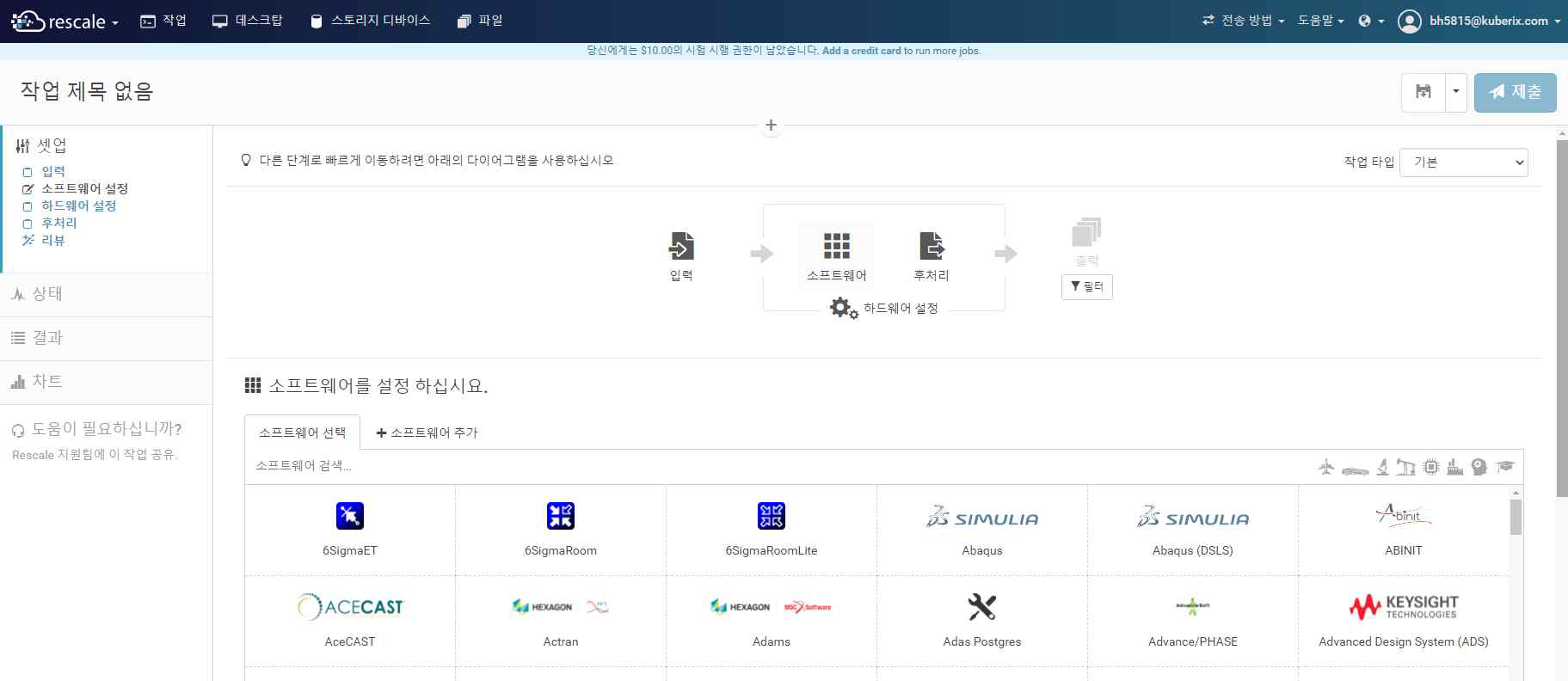Open the 작업 타입 dropdown
This screenshot has width=1568, height=681.
pos(1464,162)
